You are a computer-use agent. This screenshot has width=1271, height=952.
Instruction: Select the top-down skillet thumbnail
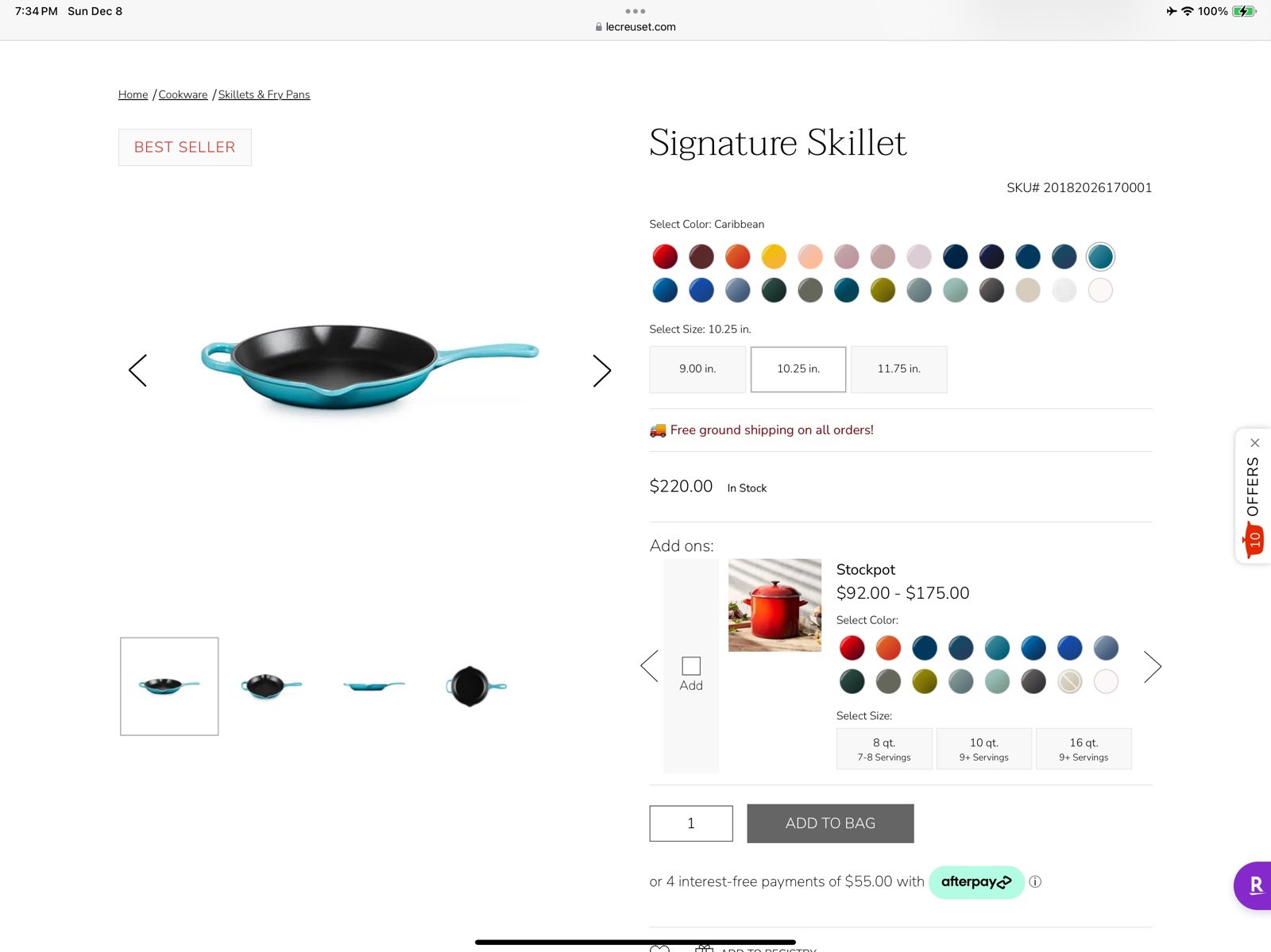476,686
